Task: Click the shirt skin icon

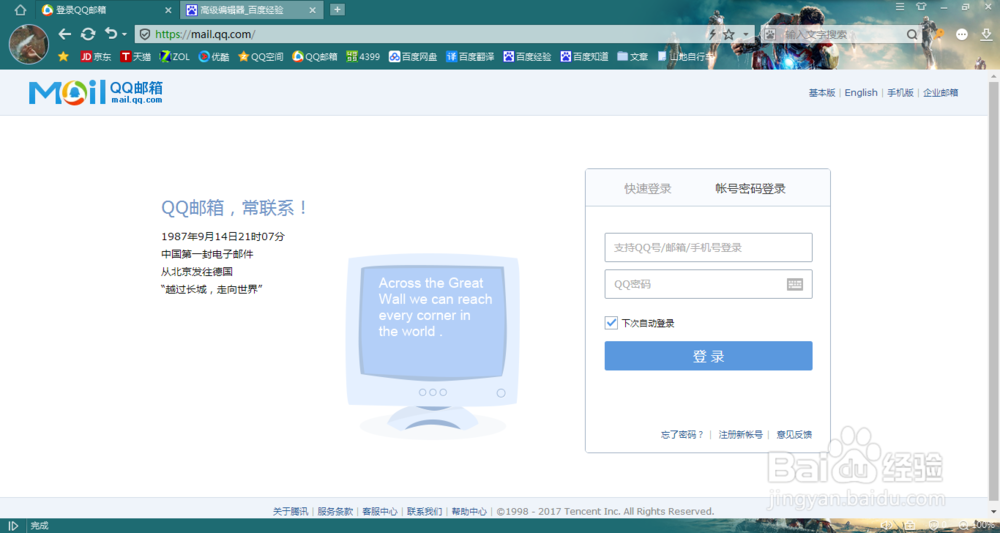Action: coord(920,7)
